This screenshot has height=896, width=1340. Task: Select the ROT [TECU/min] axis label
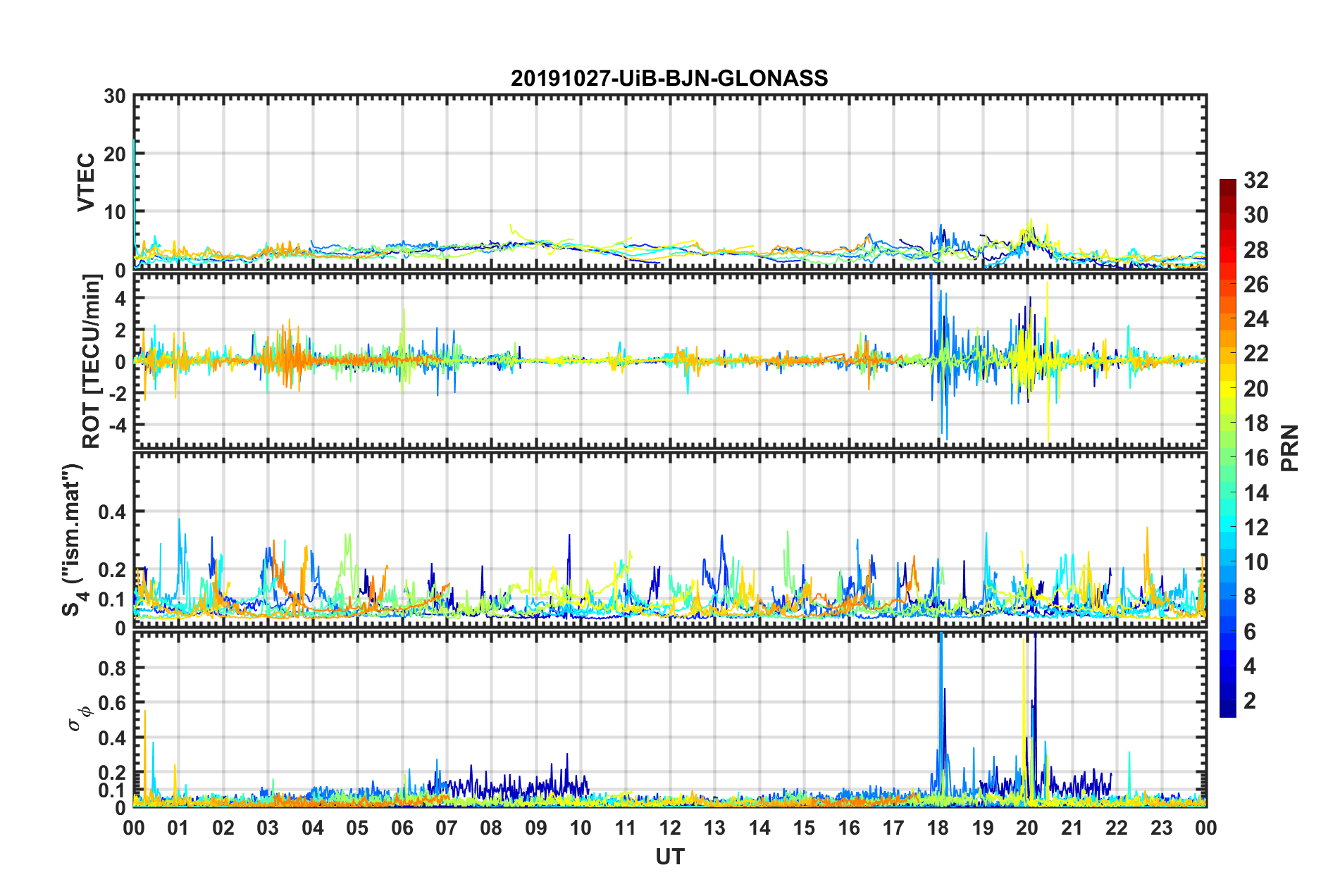(x=92, y=361)
